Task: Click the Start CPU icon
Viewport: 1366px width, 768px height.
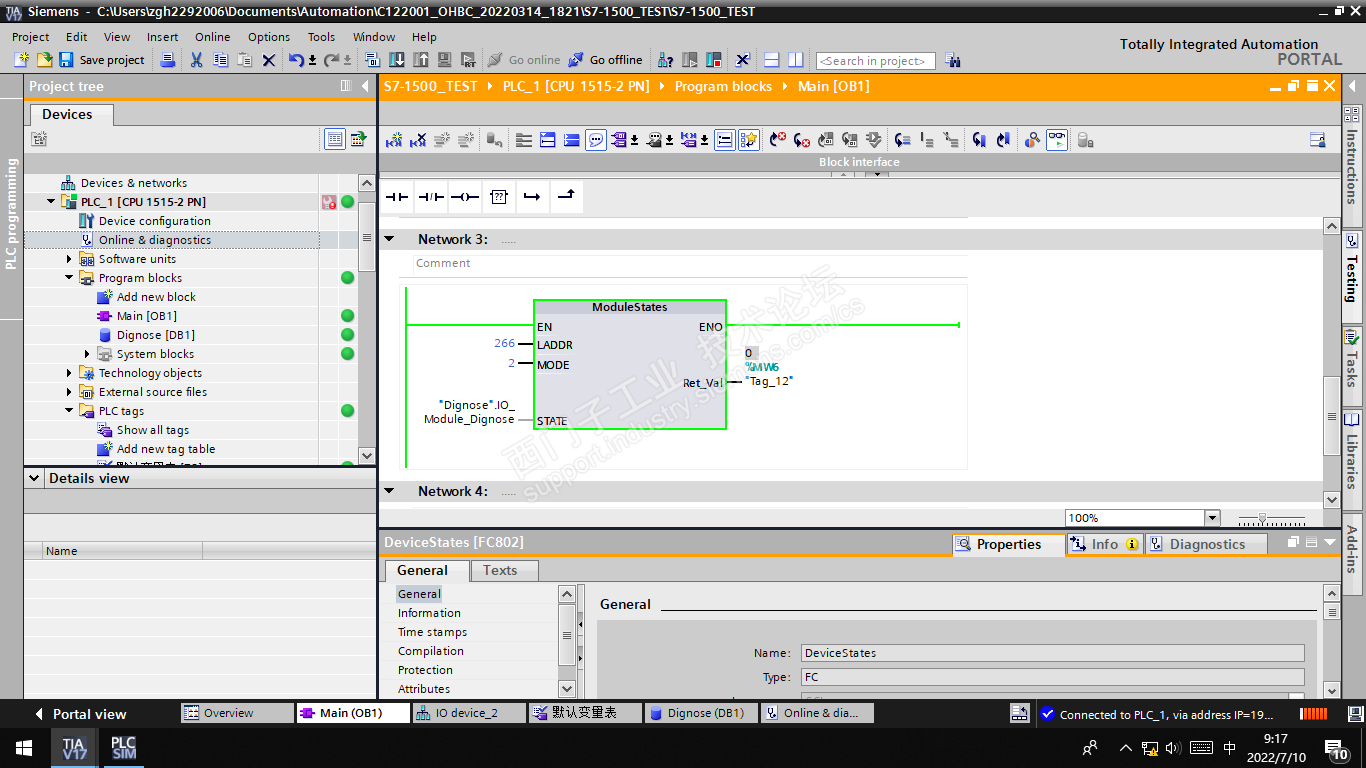Action: tap(690, 60)
